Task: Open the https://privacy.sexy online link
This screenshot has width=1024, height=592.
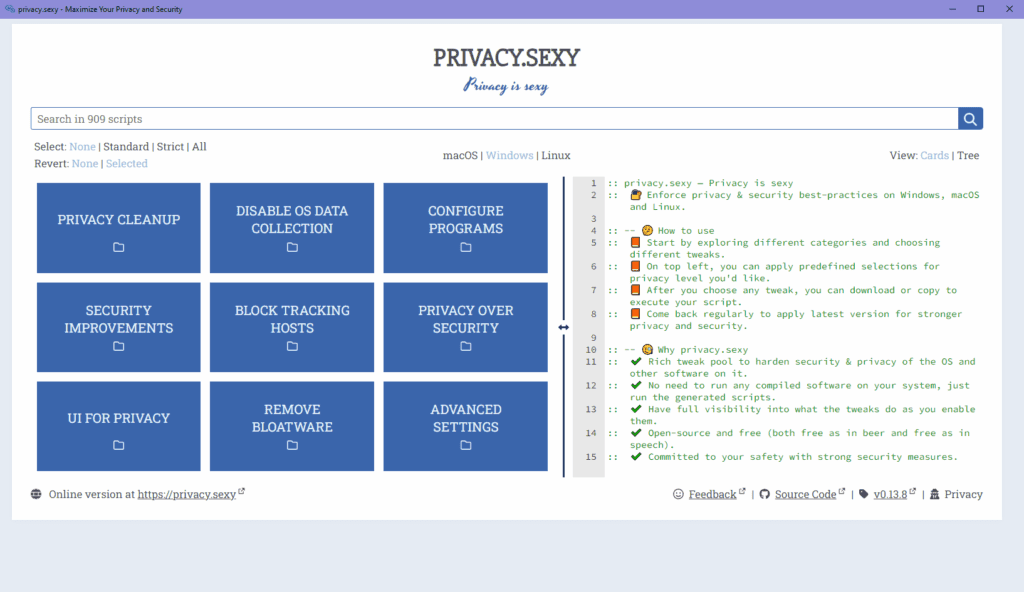Action: tap(187, 494)
